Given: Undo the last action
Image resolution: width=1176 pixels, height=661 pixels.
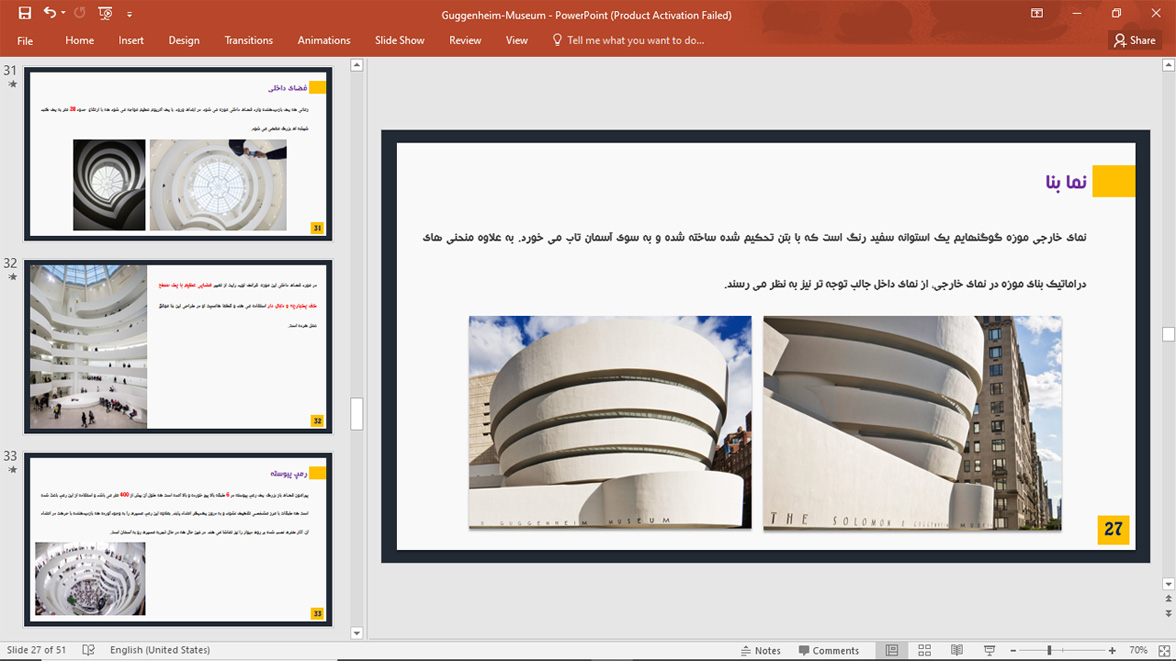Looking at the screenshot, I should tap(50, 13).
